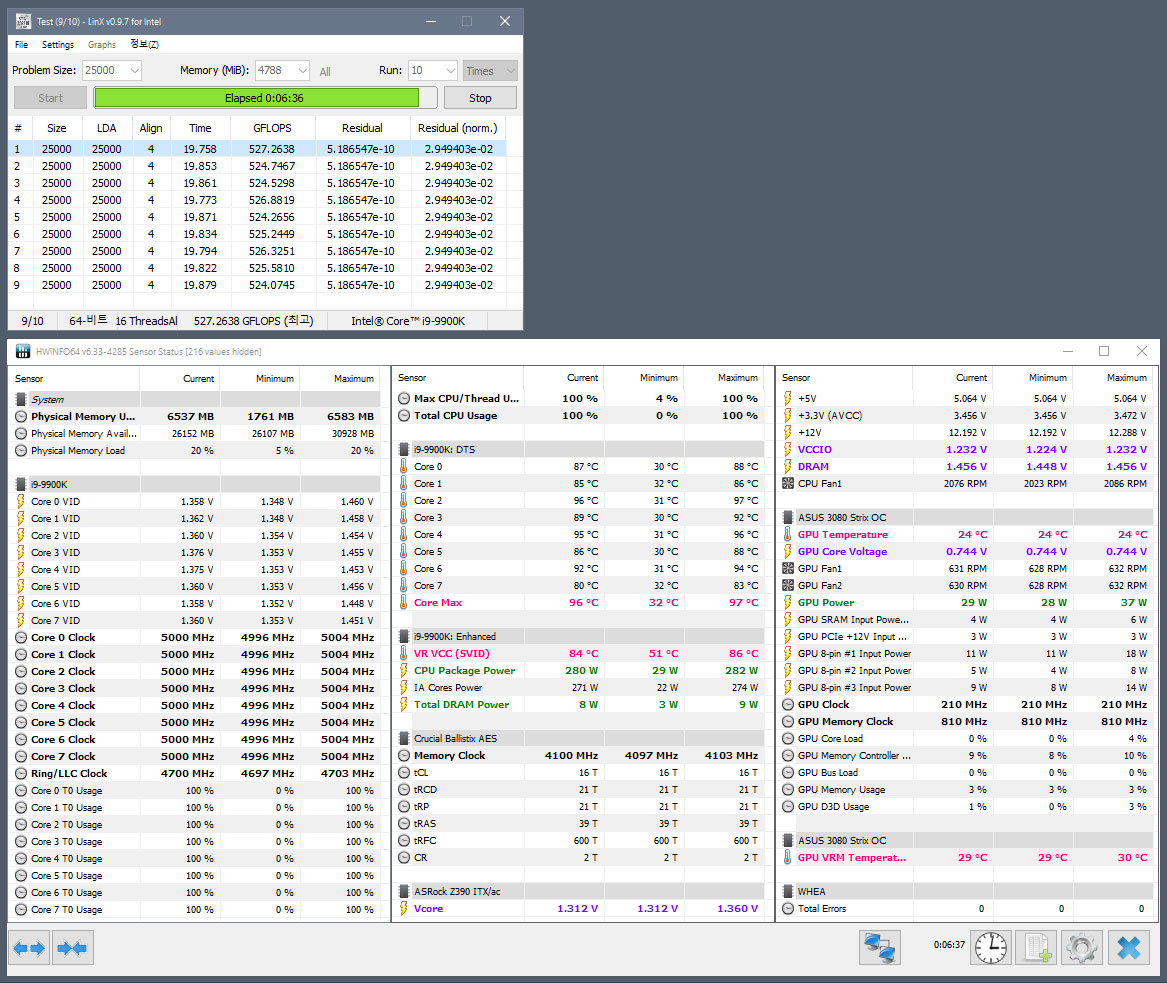Click the Memory Clock circle icon
Image resolution: width=1167 pixels, height=983 pixels.
tap(403, 755)
